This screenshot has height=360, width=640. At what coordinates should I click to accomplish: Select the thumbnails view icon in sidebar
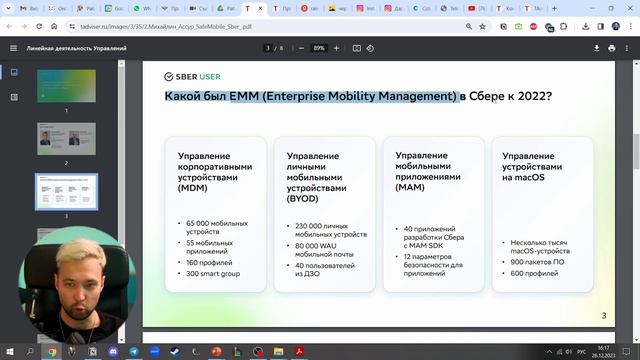[14, 72]
